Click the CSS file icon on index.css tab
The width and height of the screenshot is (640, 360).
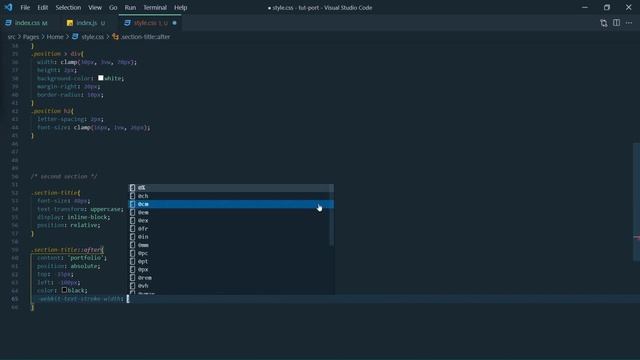8,23
